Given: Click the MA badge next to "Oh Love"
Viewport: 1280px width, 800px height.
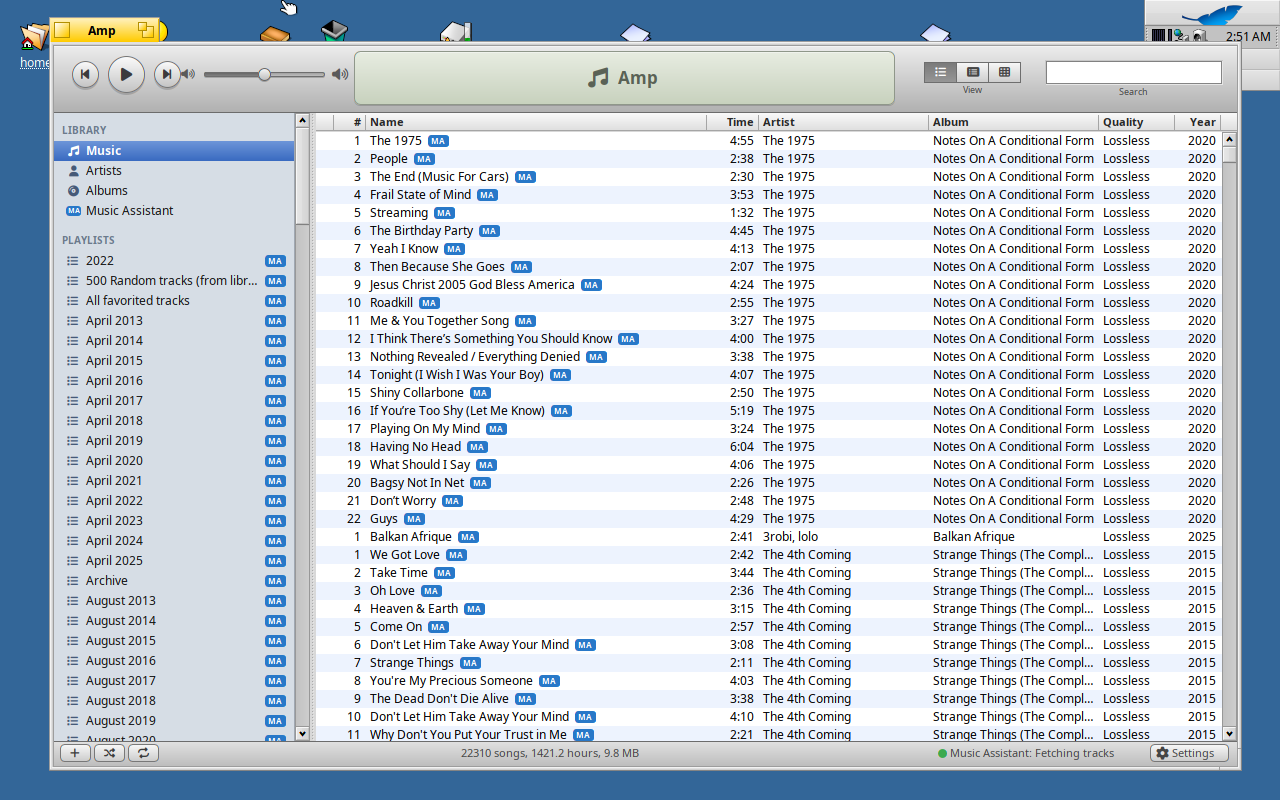Looking at the screenshot, I should [x=431, y=591].
